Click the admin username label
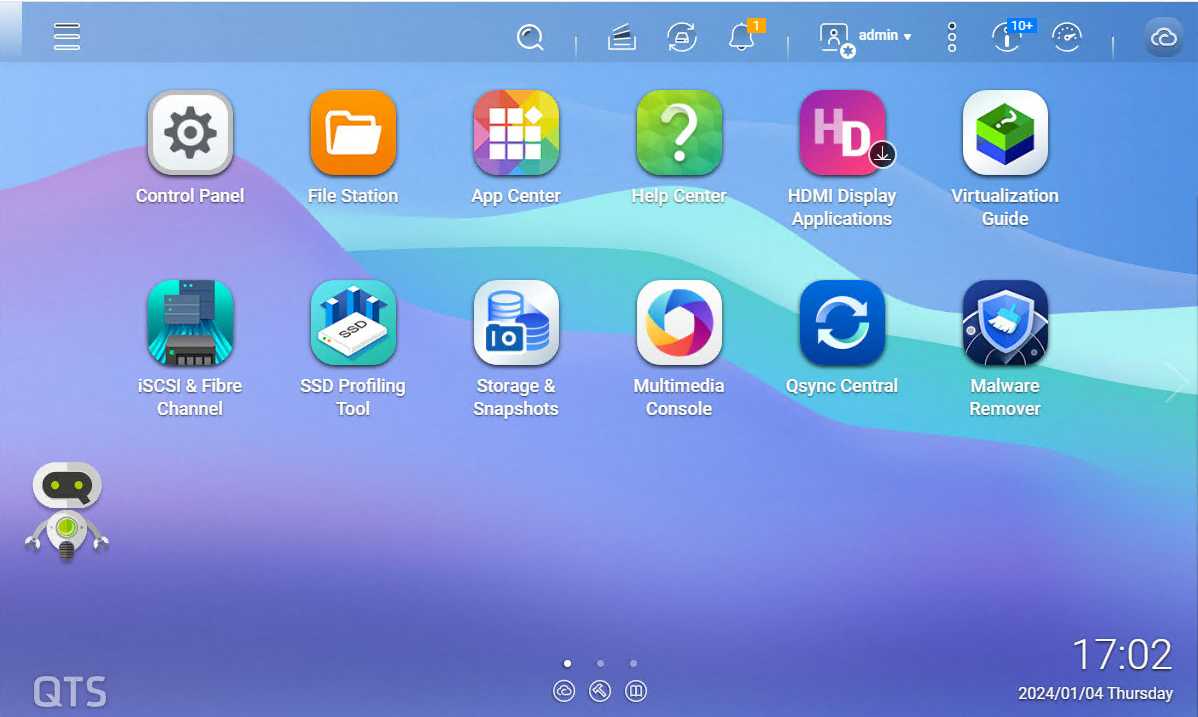 [x=878, y=35]
